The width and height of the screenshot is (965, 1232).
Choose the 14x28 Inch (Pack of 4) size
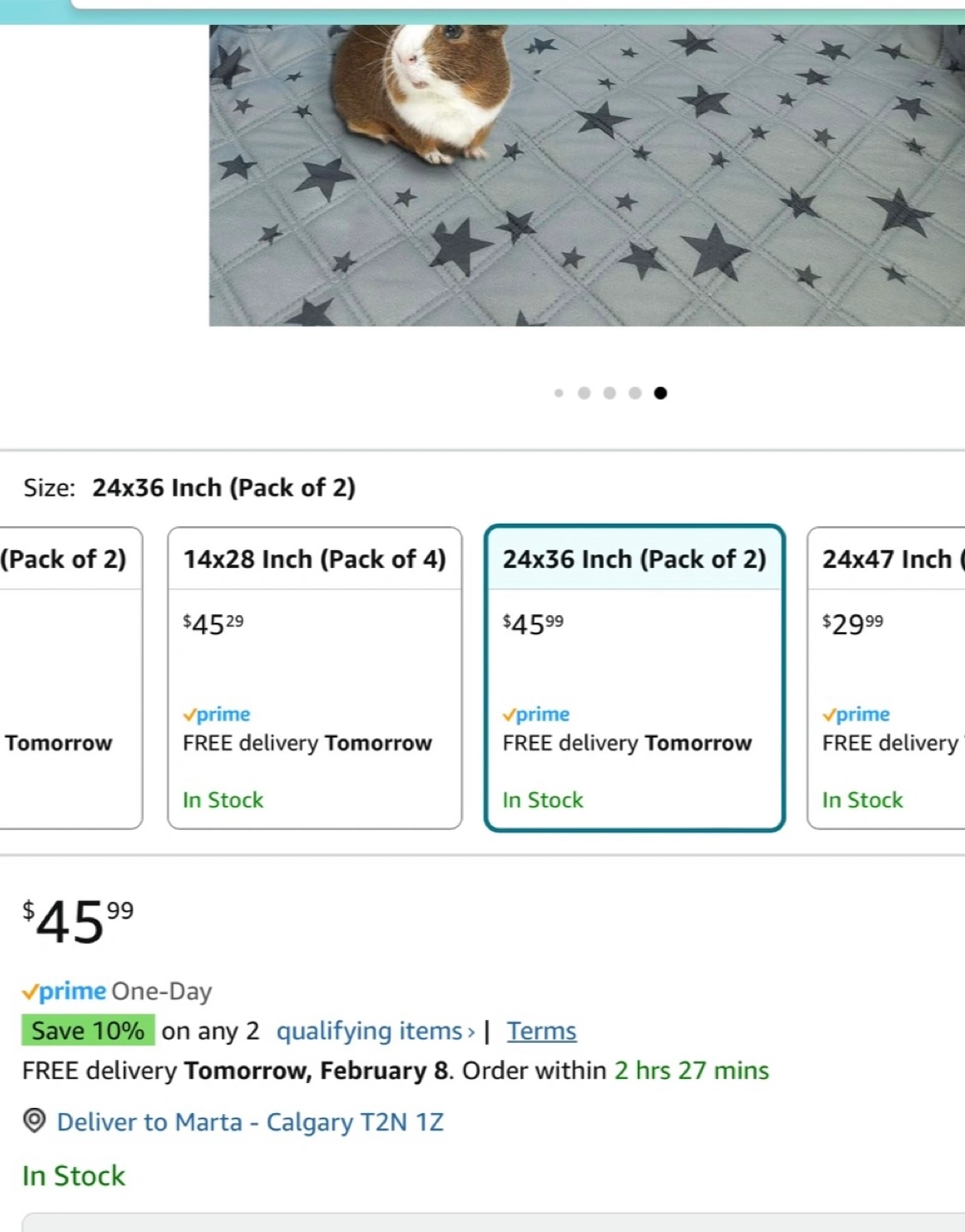click(315, 678)
